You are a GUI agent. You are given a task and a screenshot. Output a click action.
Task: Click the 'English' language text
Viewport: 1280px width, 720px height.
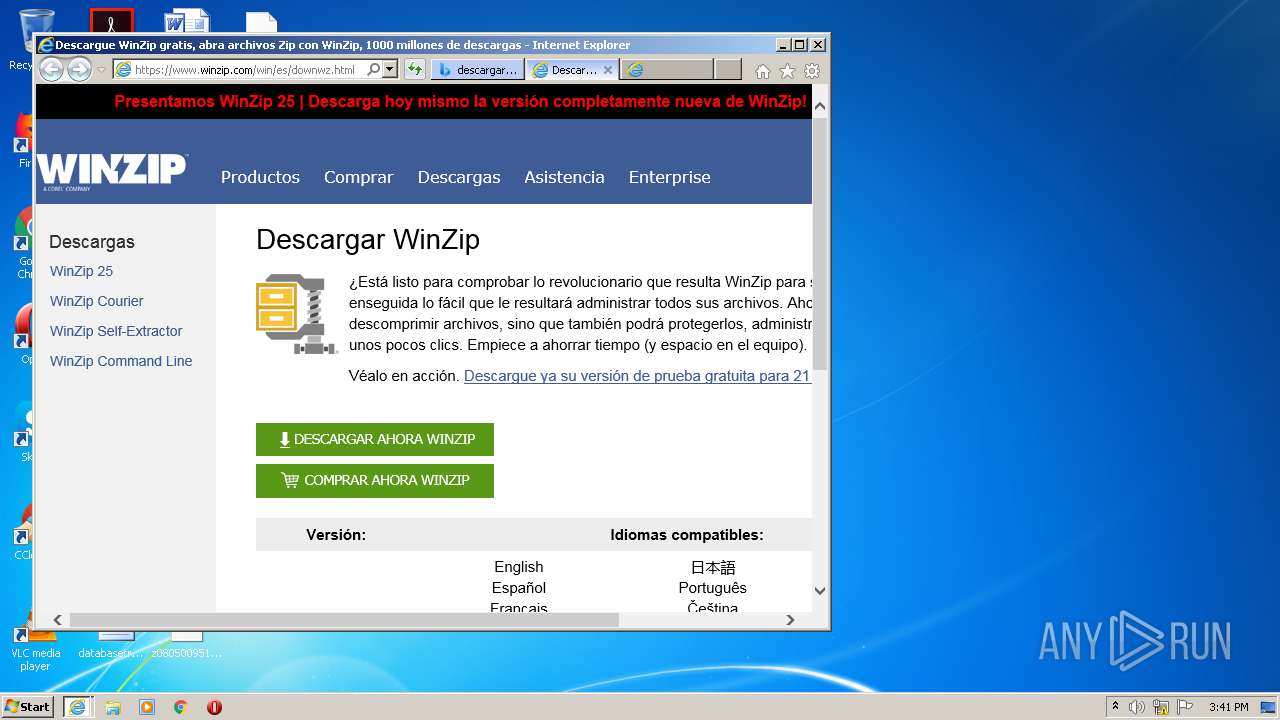pos(518,567)
